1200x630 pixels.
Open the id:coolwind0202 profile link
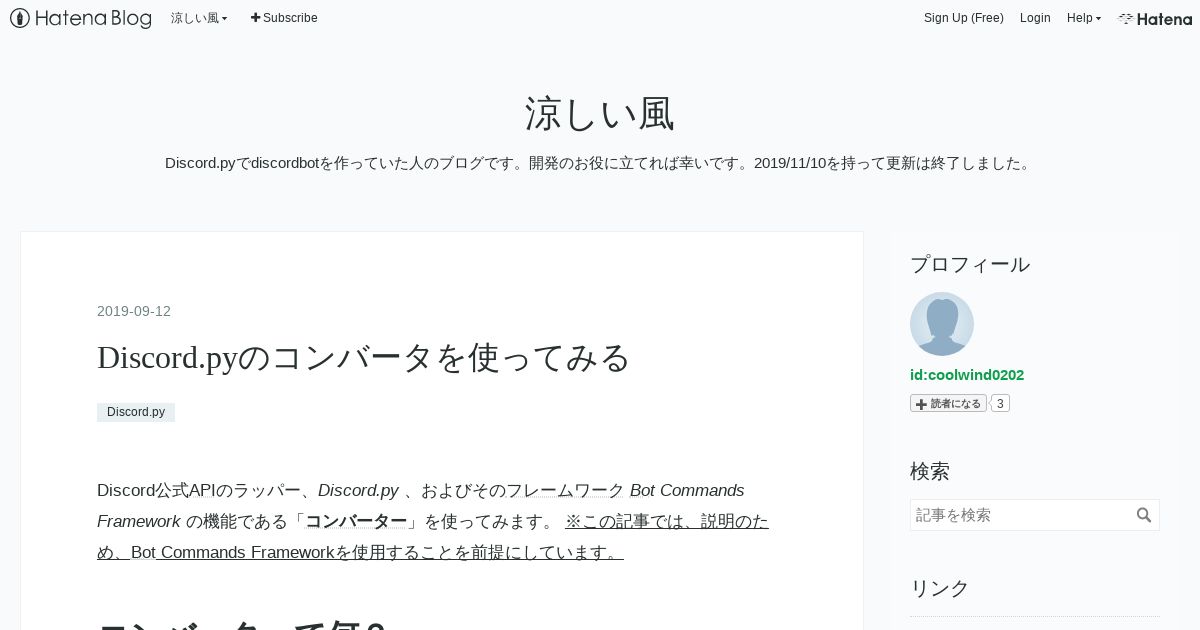pos(967,375)
